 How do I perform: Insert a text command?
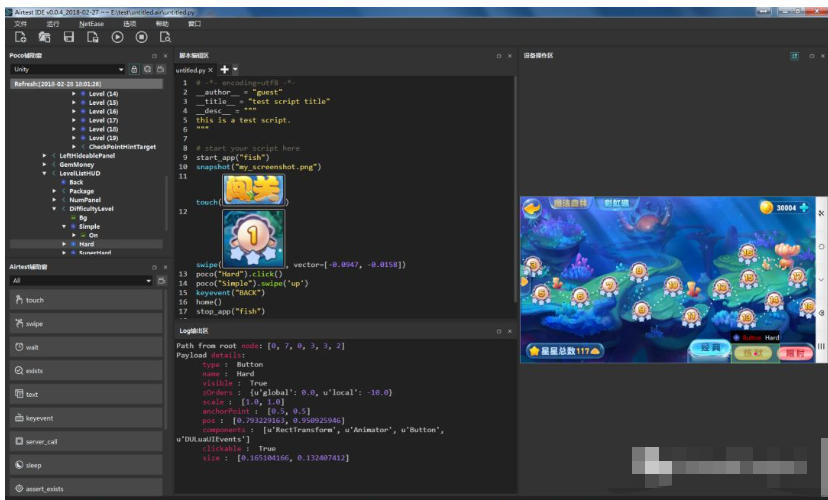[x=86, y=394]
